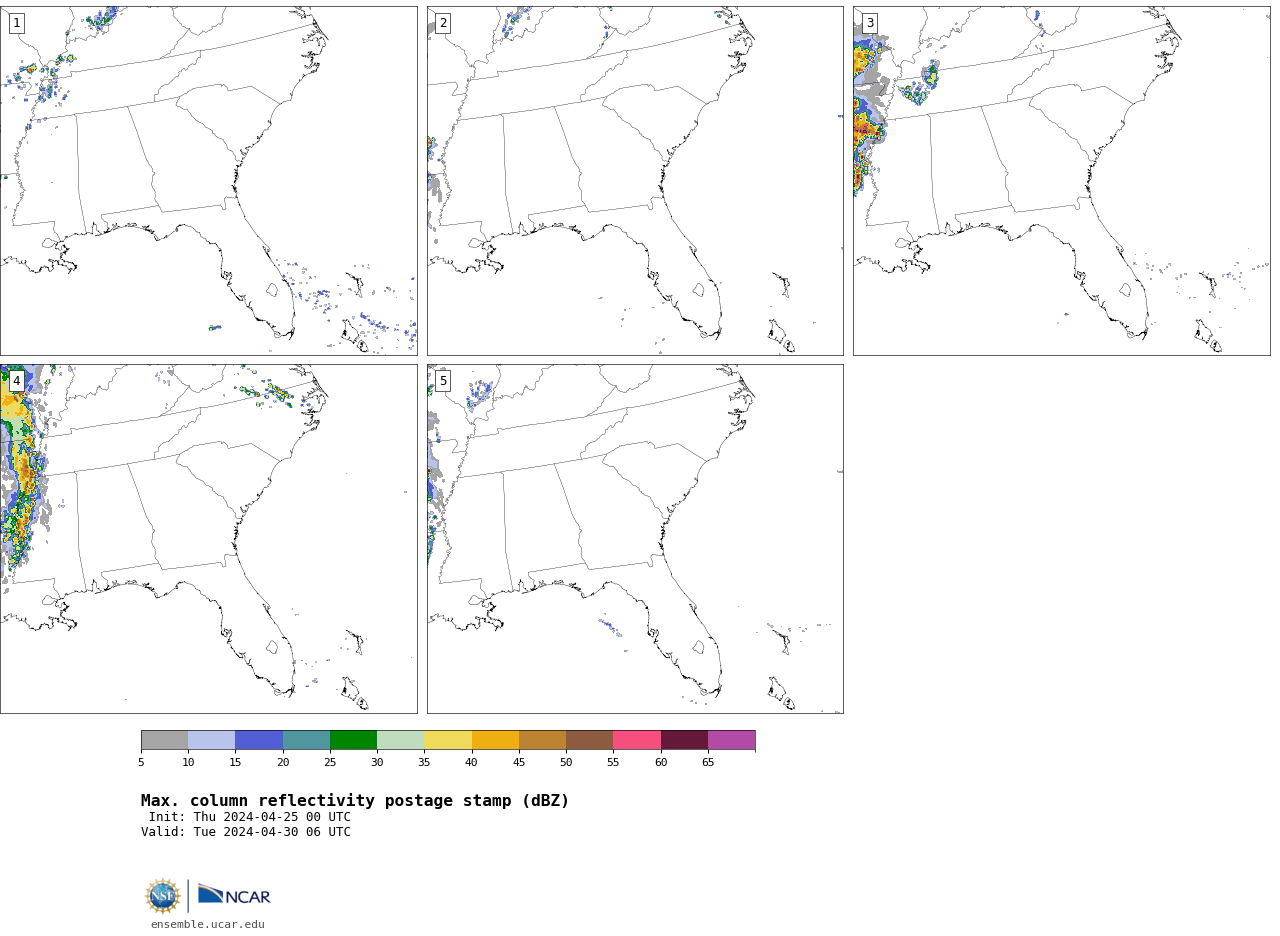Click the dark green 25-30 dBZ swatch
Viewport: 1280px width, 936px height.
pyautogui.click(x=353, y=740)
